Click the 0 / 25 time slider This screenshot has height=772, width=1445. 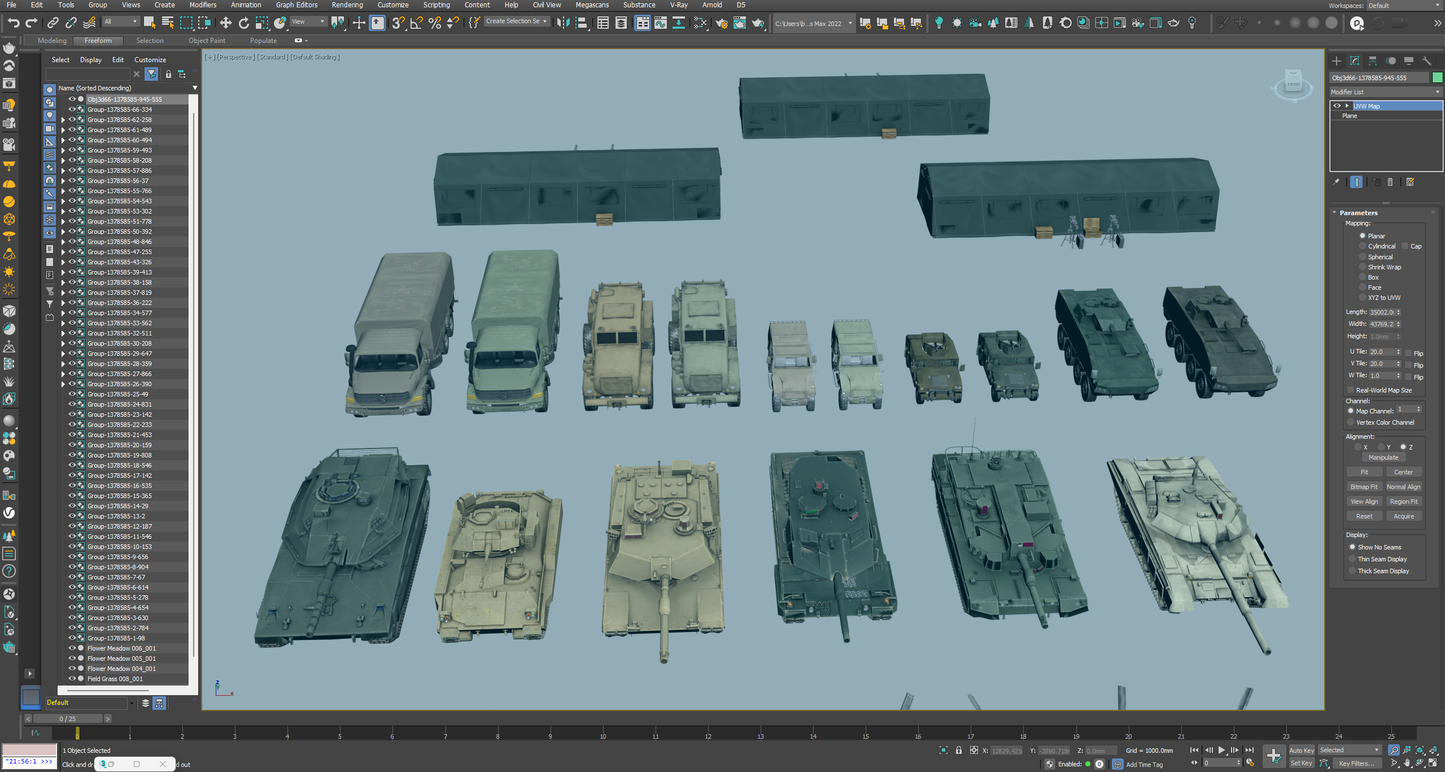pos(68,719)
